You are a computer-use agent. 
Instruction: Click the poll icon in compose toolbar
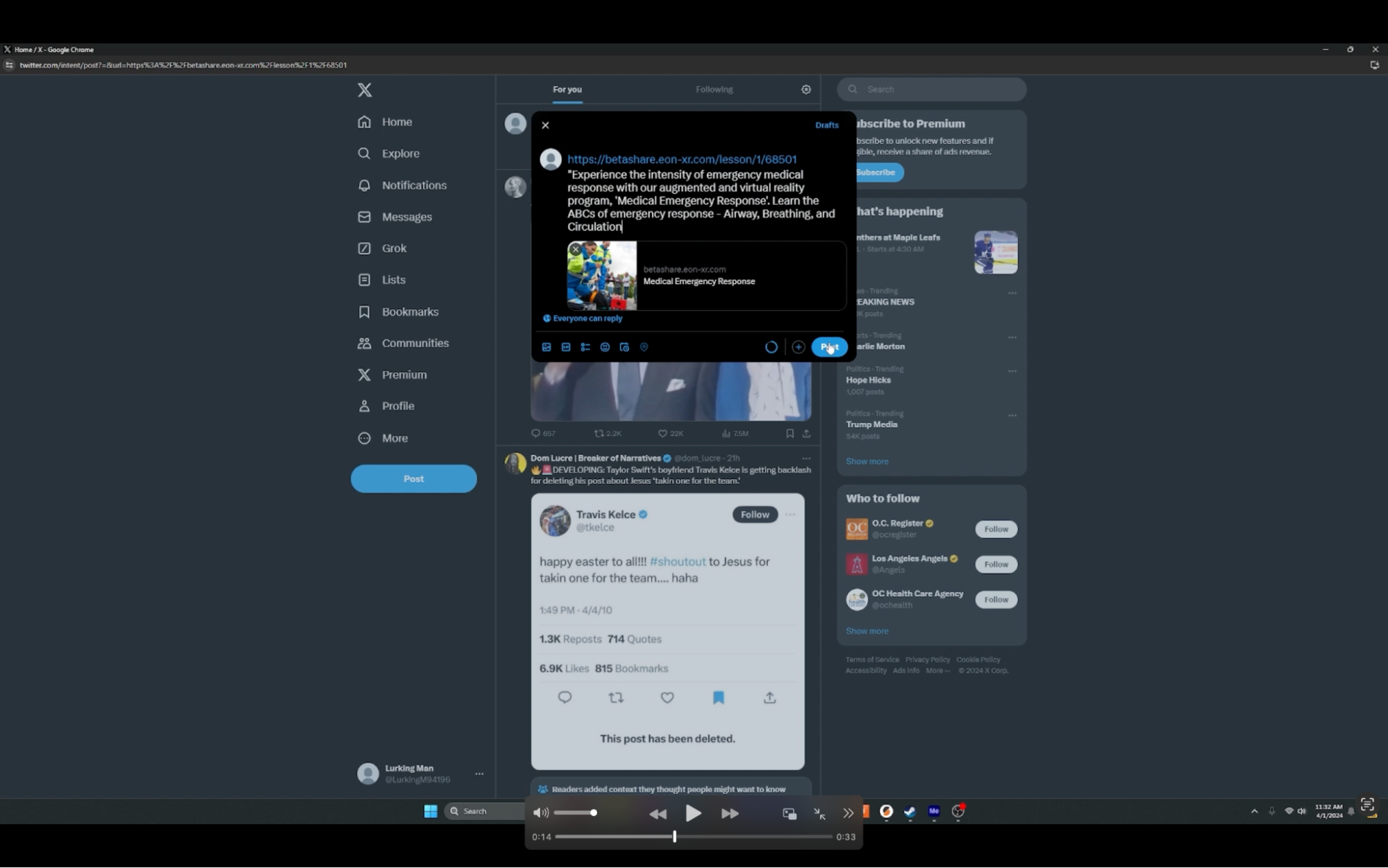[x=585, y=347]
